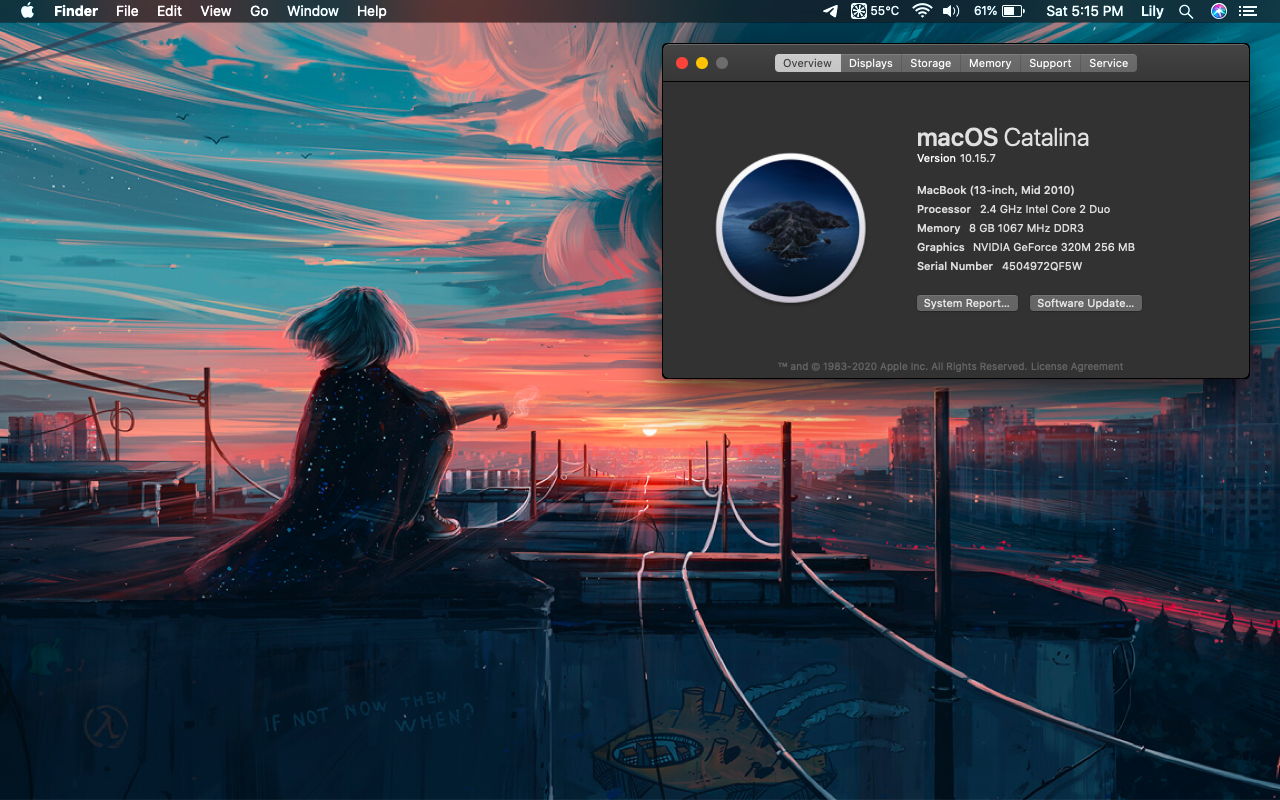
Task: Open Notification Center list icon
Action: point(1247,11)
